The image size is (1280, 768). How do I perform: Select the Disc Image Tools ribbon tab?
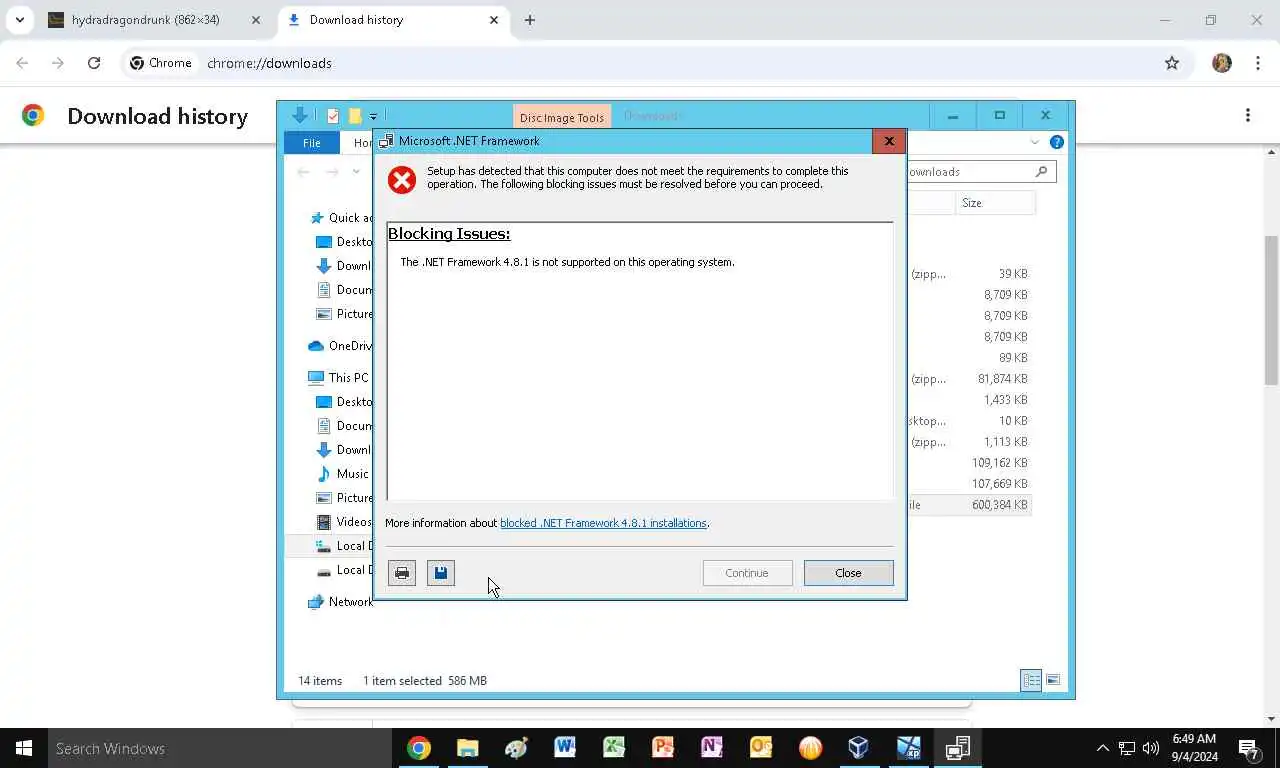(562, 117)
